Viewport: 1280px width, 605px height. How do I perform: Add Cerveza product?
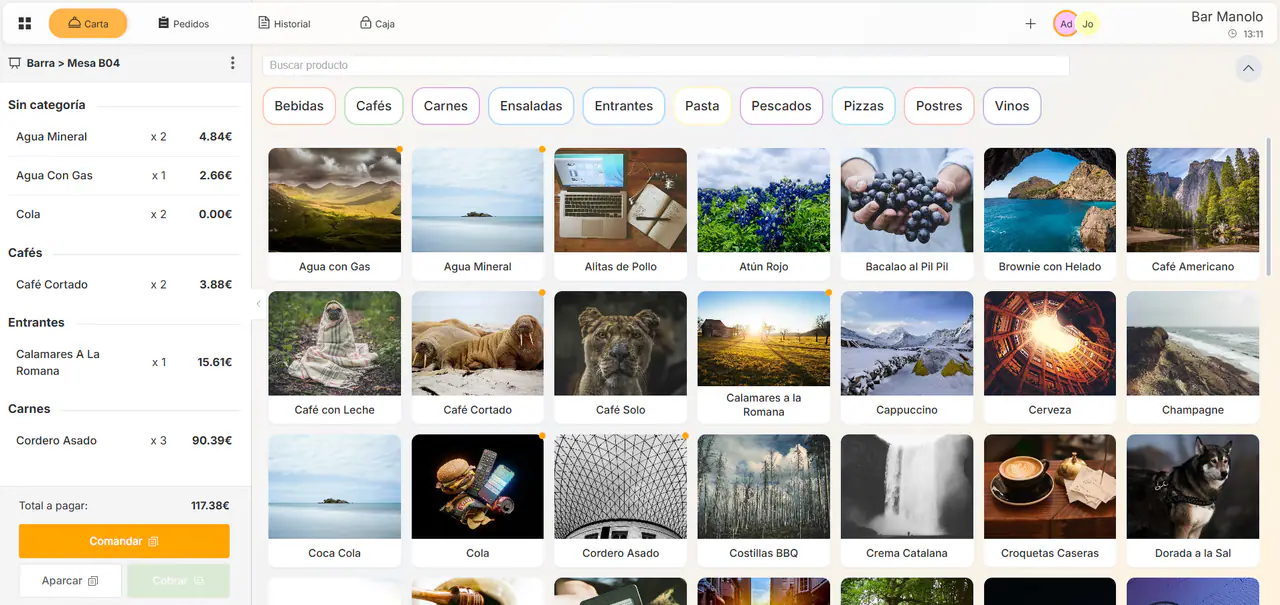click(1050, 357)
